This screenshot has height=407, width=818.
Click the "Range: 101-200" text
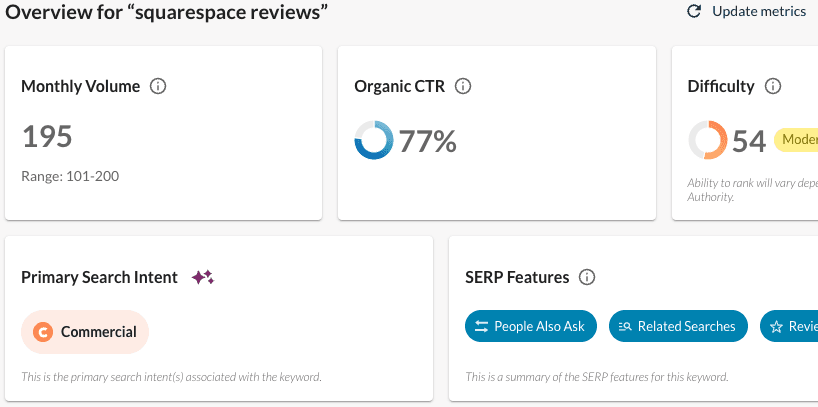[69, 176]
